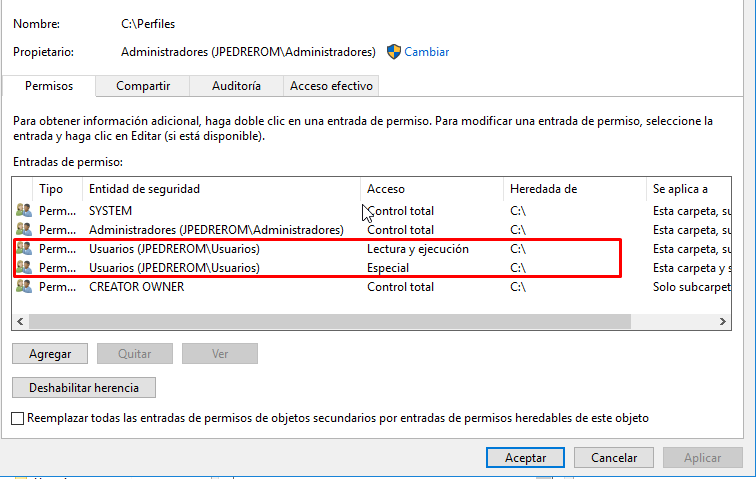Select the Permisos tab

click(49, 86)
